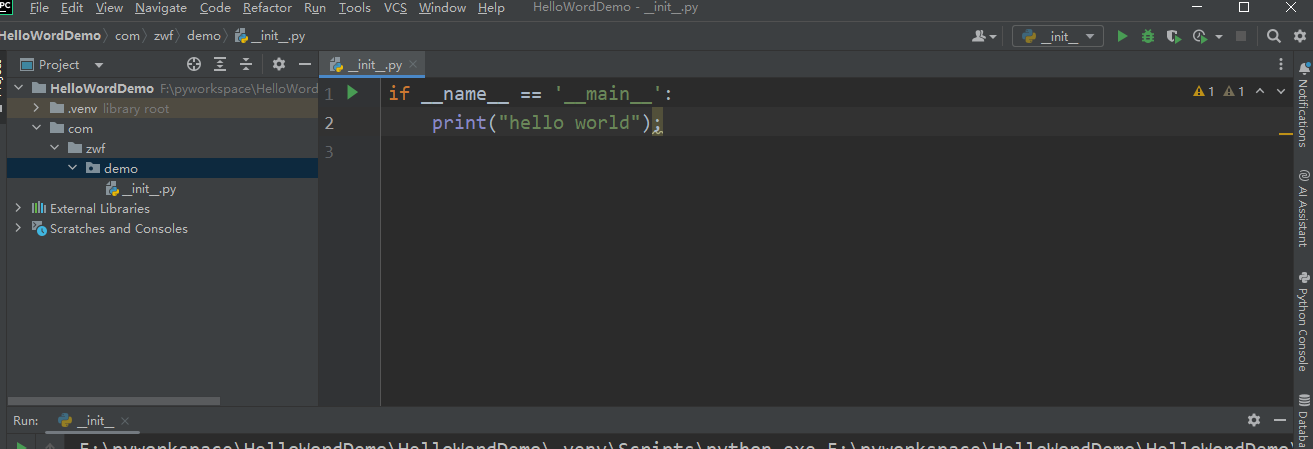Viewport: 1313px width, 449px height.
Task: Run with coverage shield icon
Action: pos(1173,36)
